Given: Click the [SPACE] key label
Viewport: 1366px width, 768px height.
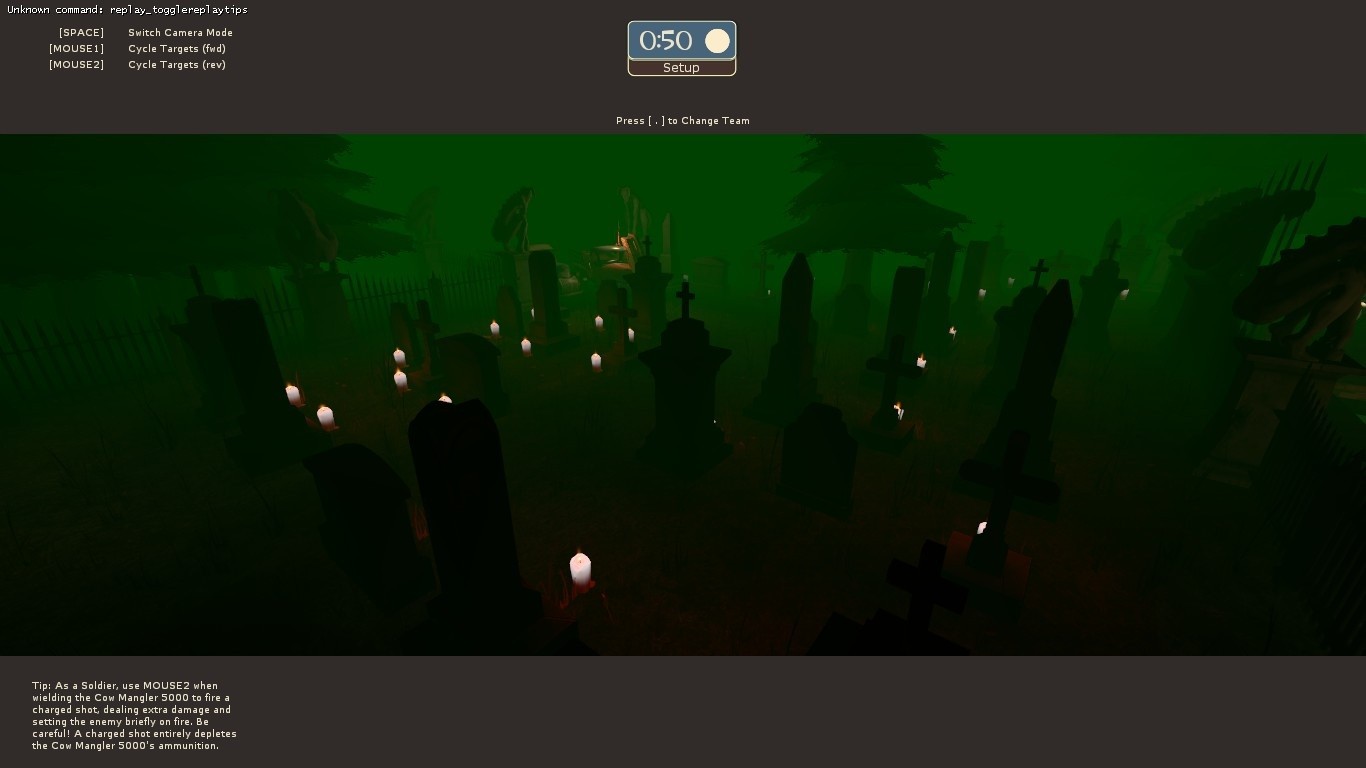Looking at the screenshot, I should [x=81, y=33].
